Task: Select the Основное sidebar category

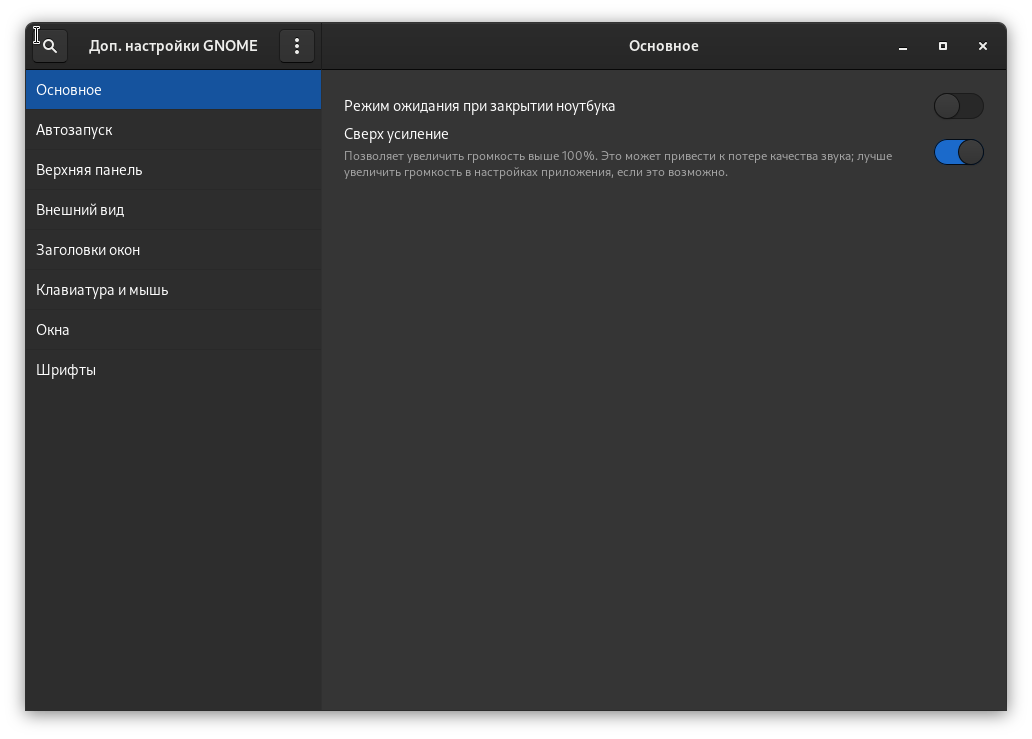Action: [173, 90]
